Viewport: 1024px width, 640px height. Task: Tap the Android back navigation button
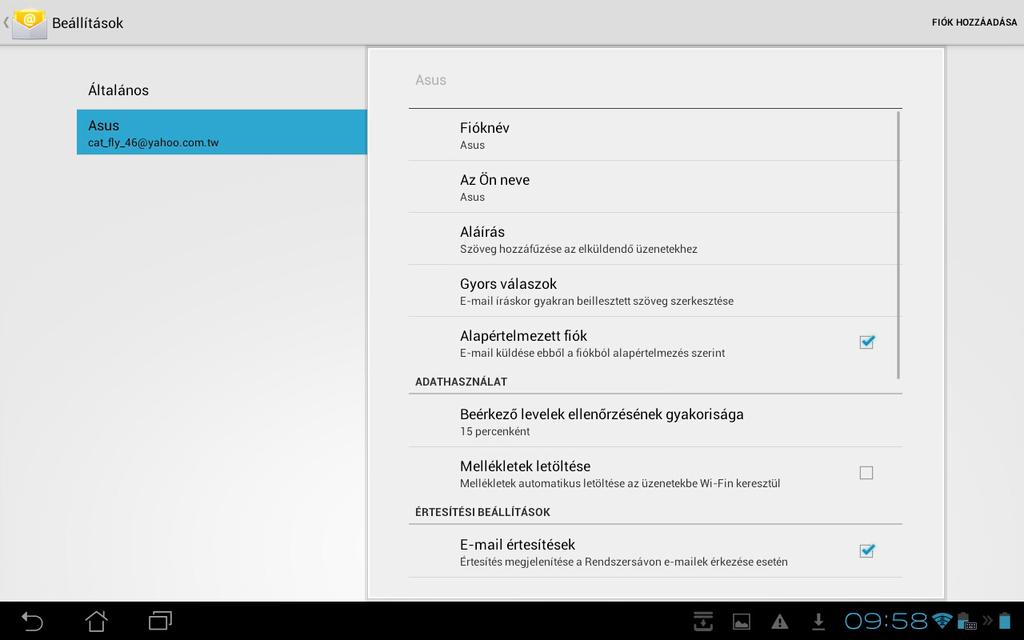coord(32,620)
